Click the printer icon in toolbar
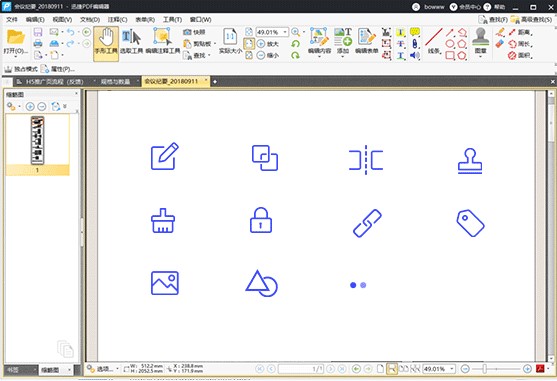557x381 pixels. [38, 44]
